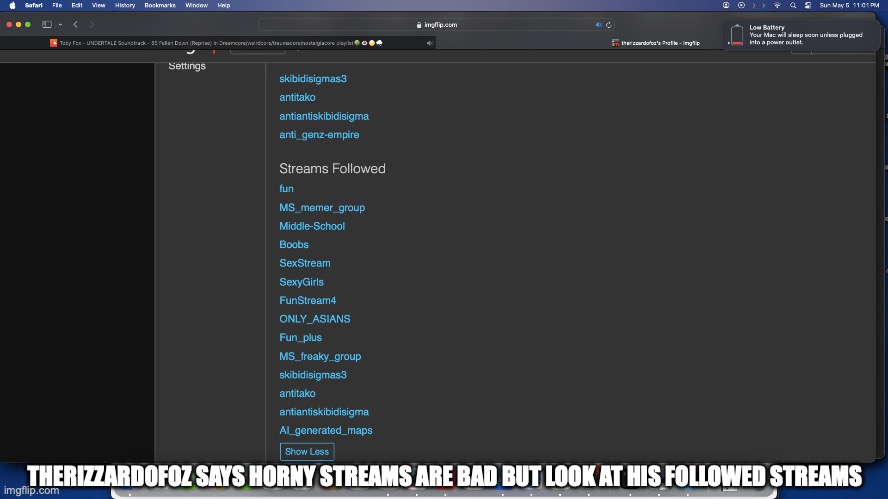888x499 pixels.
Task: Click the Safari sidebar toggle icon
Action: (x=46, y=24)
